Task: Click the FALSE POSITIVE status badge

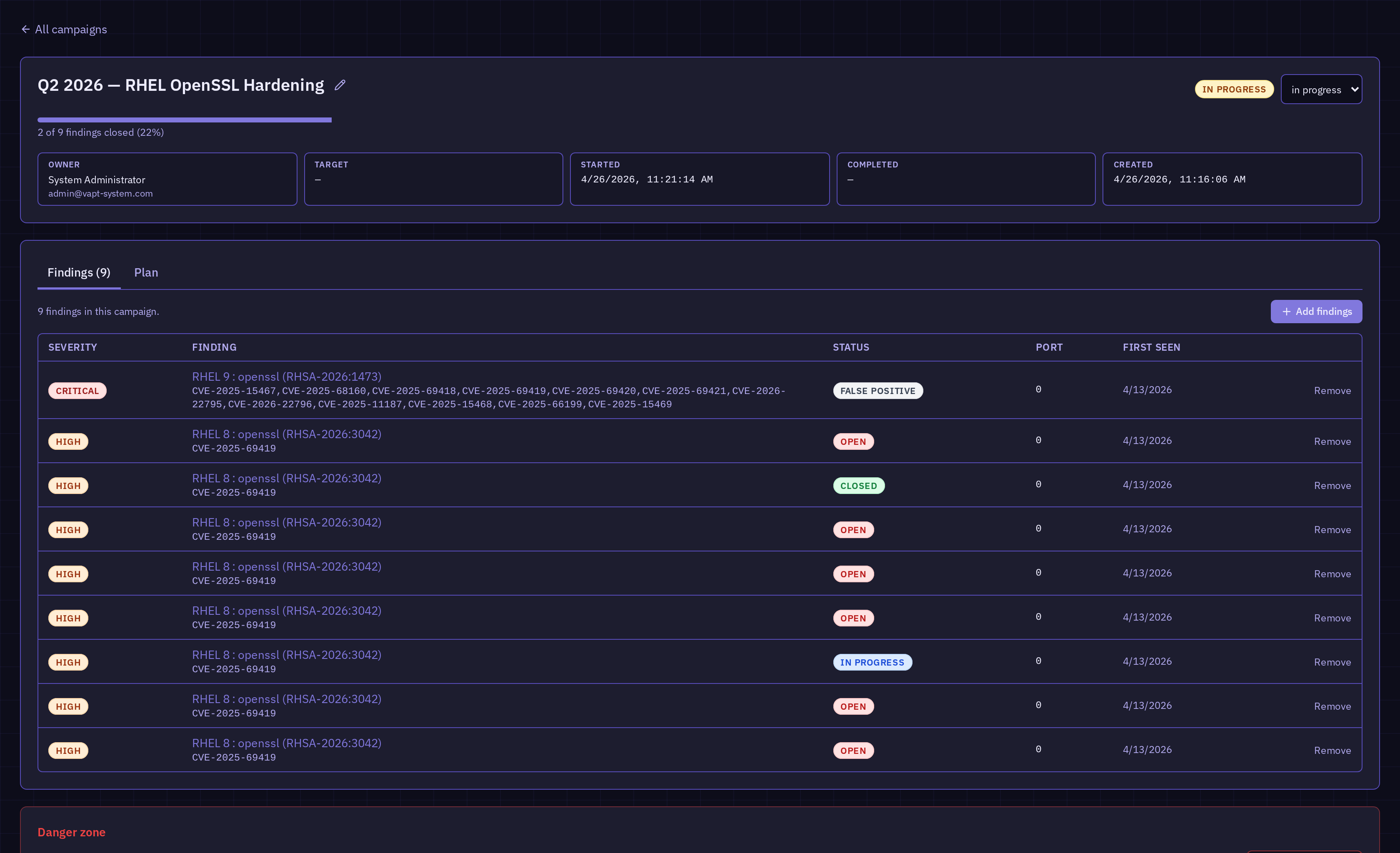Action: pyautogui.click(x=878, y=391)
